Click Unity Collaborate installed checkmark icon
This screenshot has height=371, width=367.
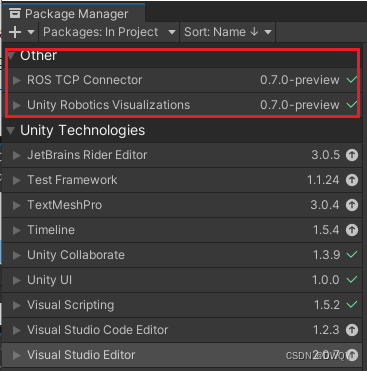[x=352, y=255]
